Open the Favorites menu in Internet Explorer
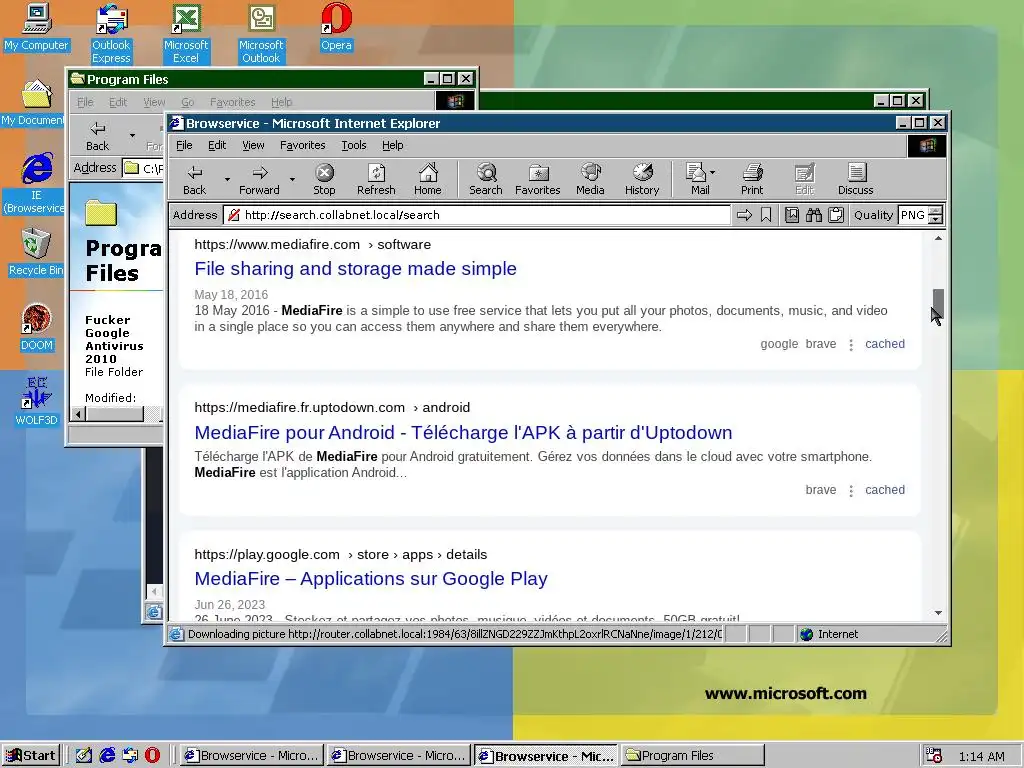Viewport: 1024px width, 768px height. pos(302,145)
